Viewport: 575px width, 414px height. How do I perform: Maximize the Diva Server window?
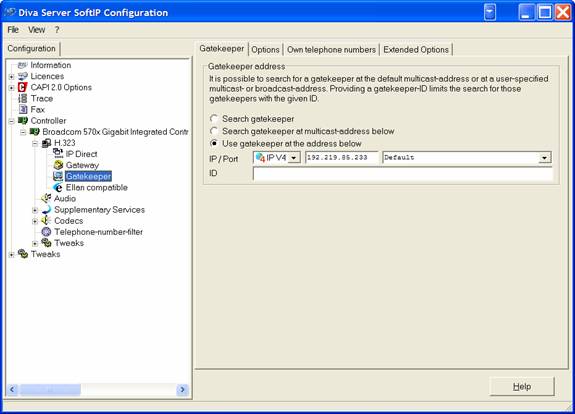(x=545, y=12)
